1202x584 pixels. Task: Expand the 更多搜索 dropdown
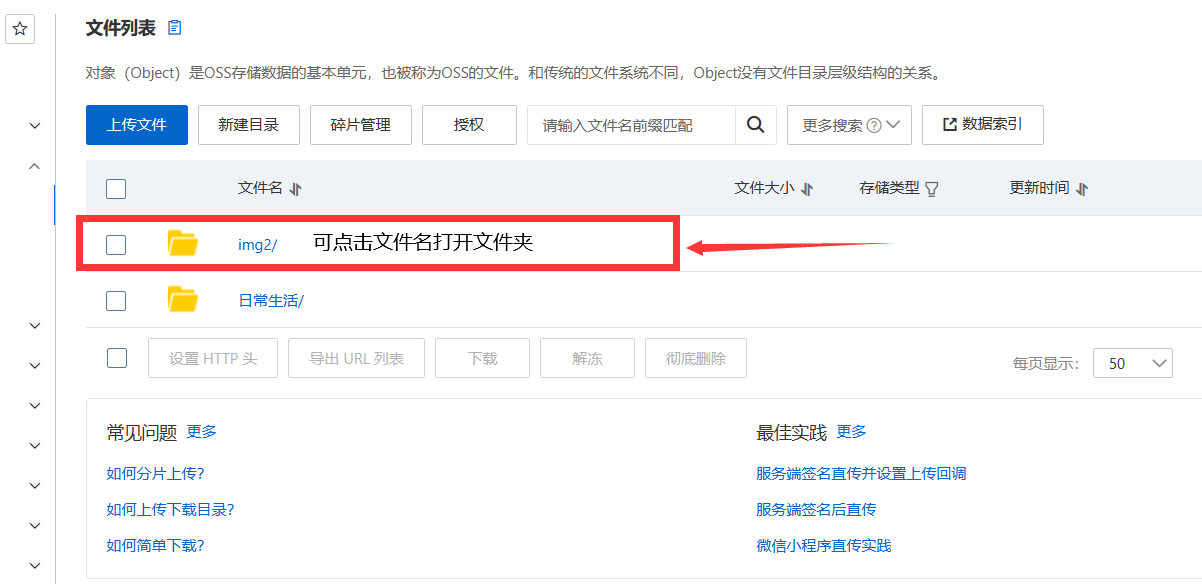[849, 125]
